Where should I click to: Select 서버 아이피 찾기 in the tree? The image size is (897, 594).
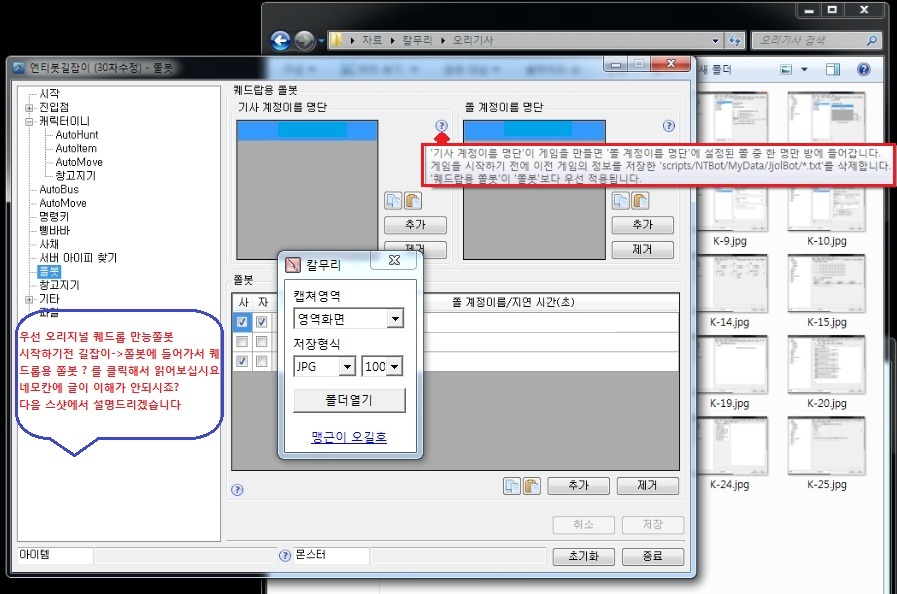pos(78,258)
